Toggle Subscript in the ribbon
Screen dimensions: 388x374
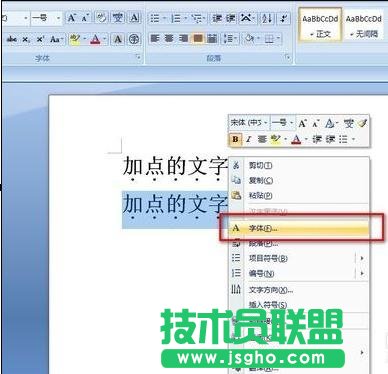[x=26, y=40]
